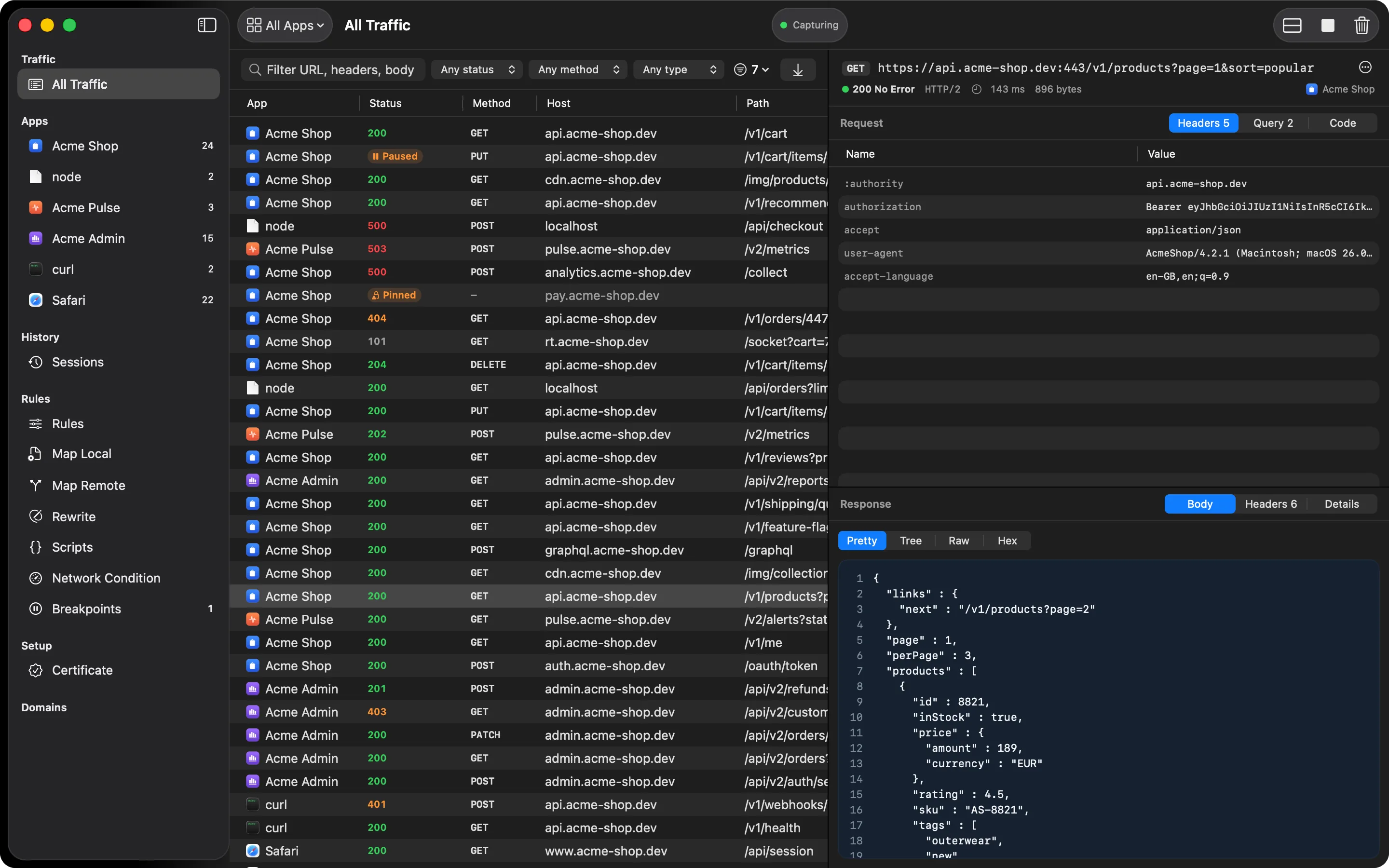
Task: Click the stop capture square icon
Action: [x=1328, y=25]
